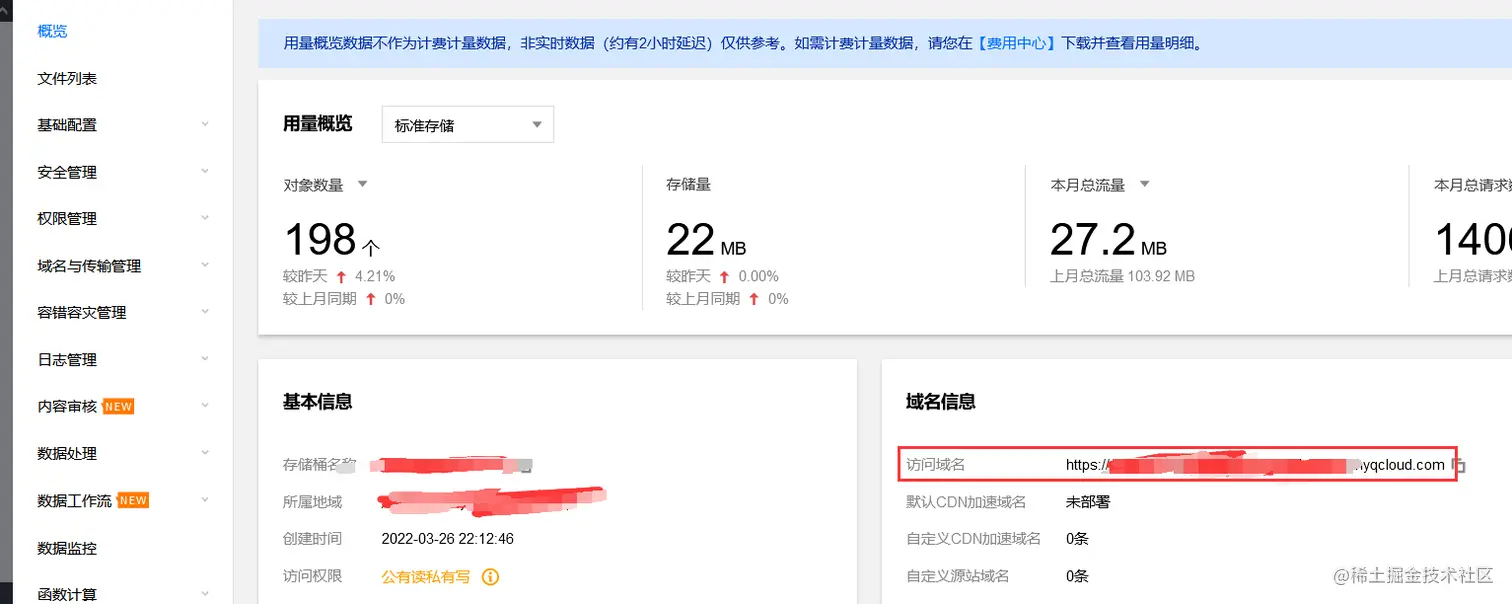Click the 22 MB storage value

point(706,240)
